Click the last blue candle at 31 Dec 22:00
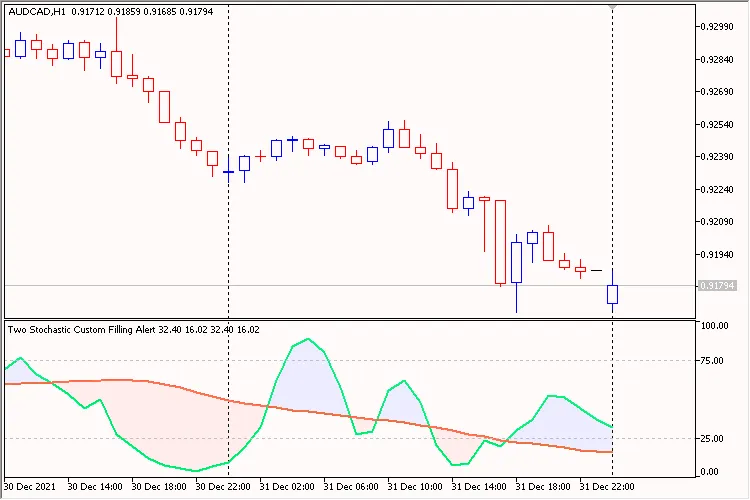This screenshot has width=750, height=500. pyautogui.click(x=612, y=294)
